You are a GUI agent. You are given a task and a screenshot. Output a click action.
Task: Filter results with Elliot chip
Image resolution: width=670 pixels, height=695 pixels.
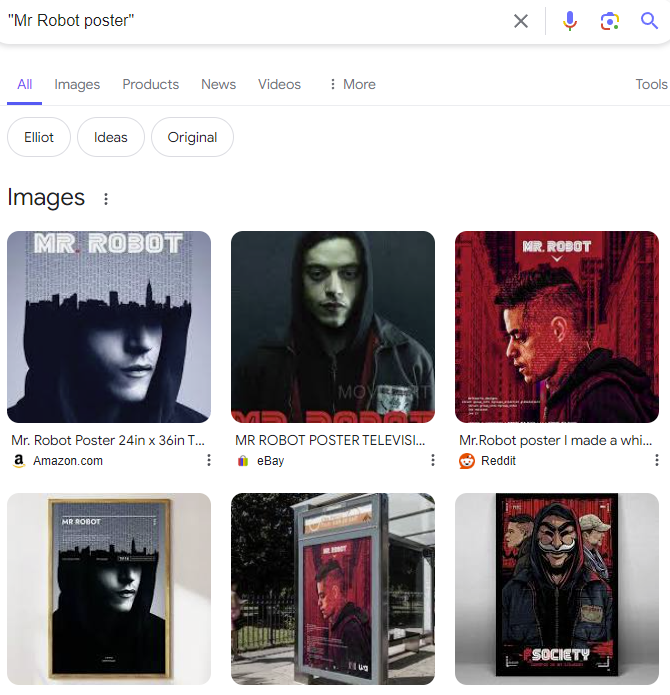[39, 137]
